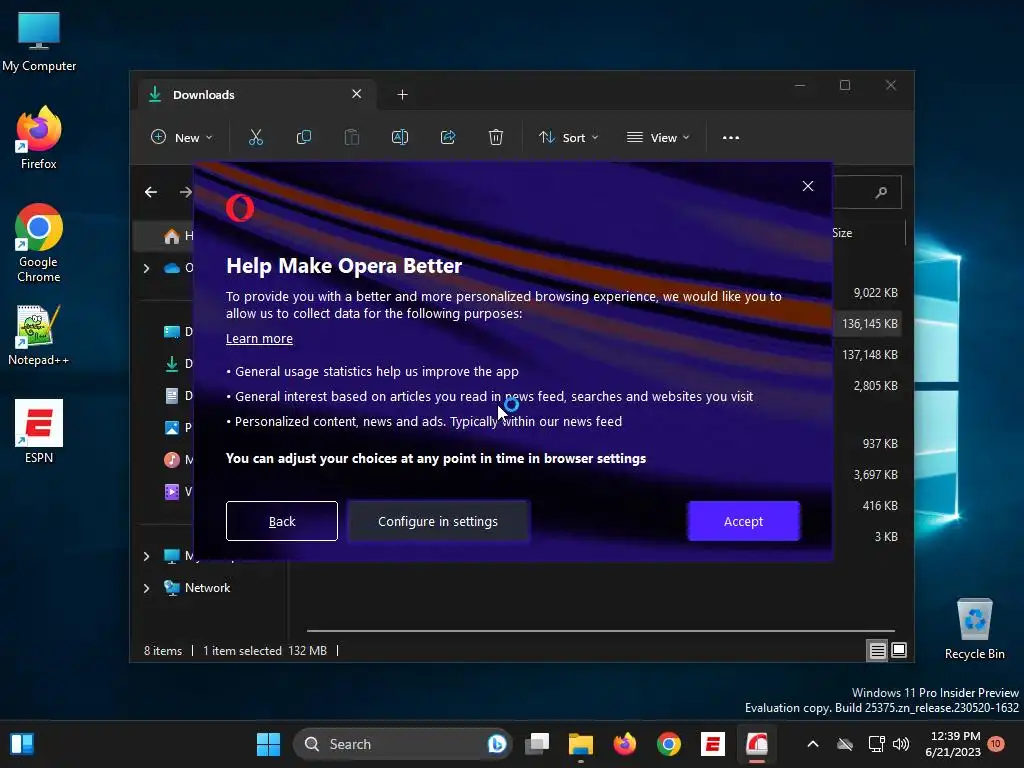The width and height of the screenshot is (1024, 768).
Task: Click the Delete trash icon in File Explorer
Action: 496,137
